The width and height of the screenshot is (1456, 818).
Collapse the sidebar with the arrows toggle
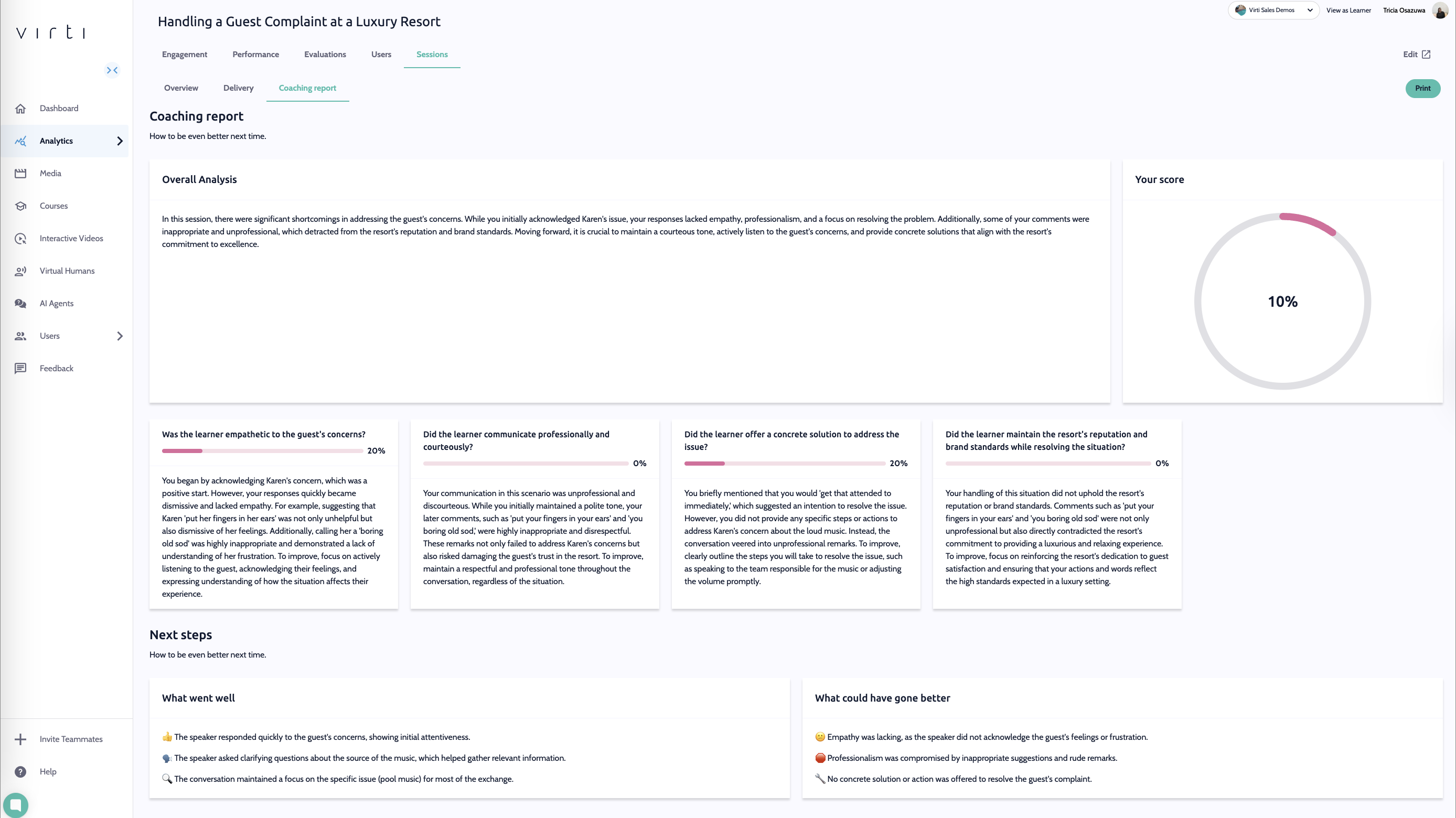tap(112, 70)
